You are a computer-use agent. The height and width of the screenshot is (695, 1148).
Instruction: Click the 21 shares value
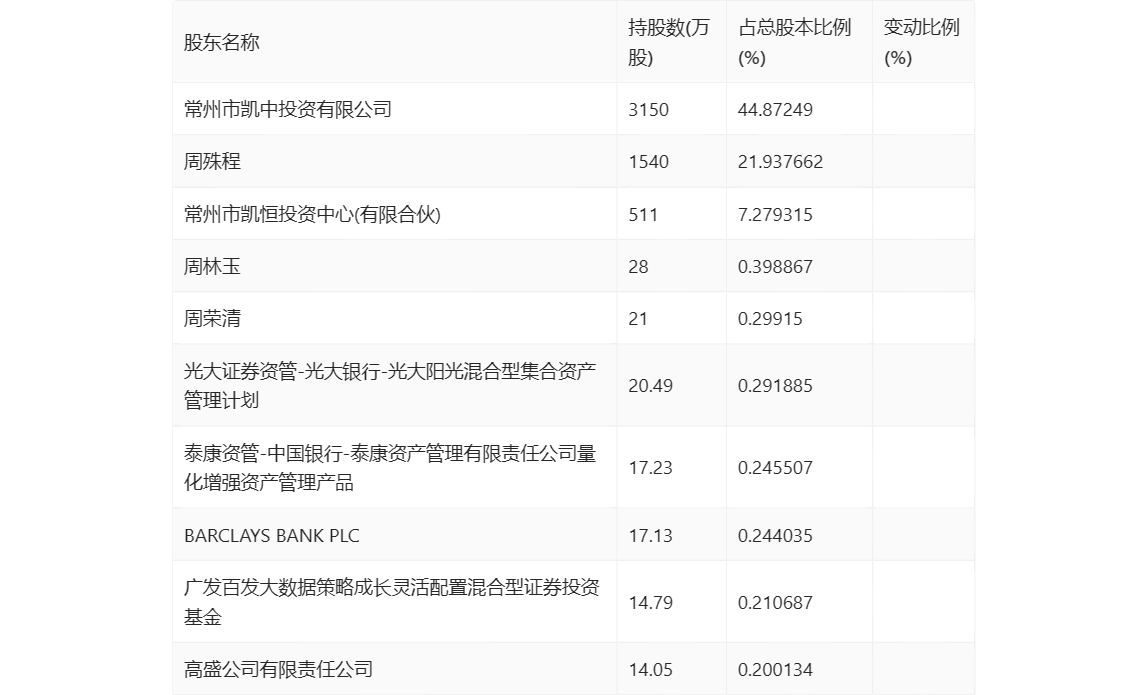point(638,319)
